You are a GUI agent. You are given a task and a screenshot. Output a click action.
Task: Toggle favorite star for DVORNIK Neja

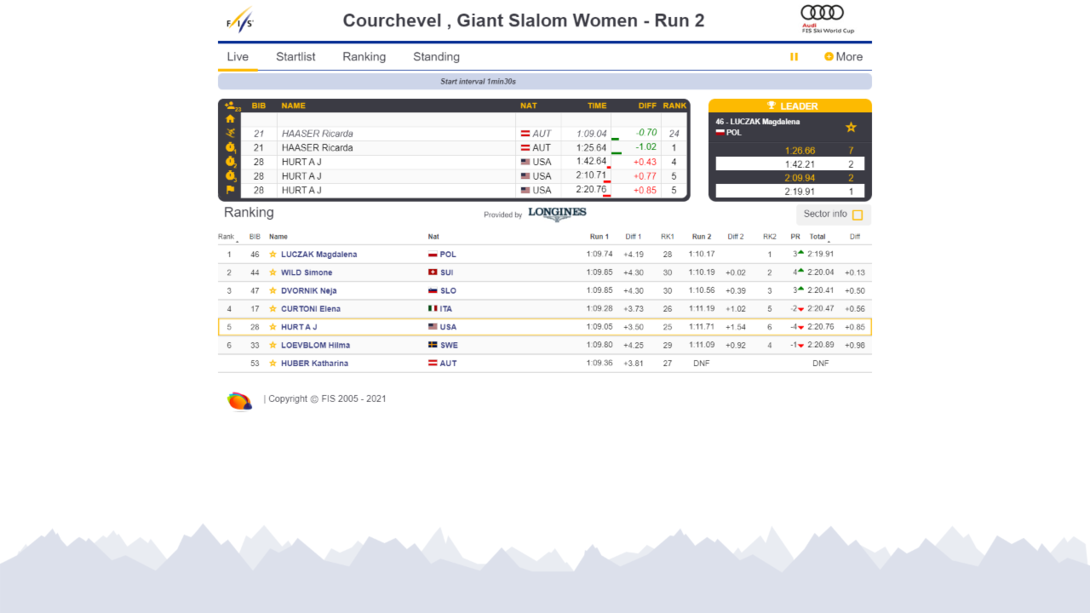tap(272, 291)
